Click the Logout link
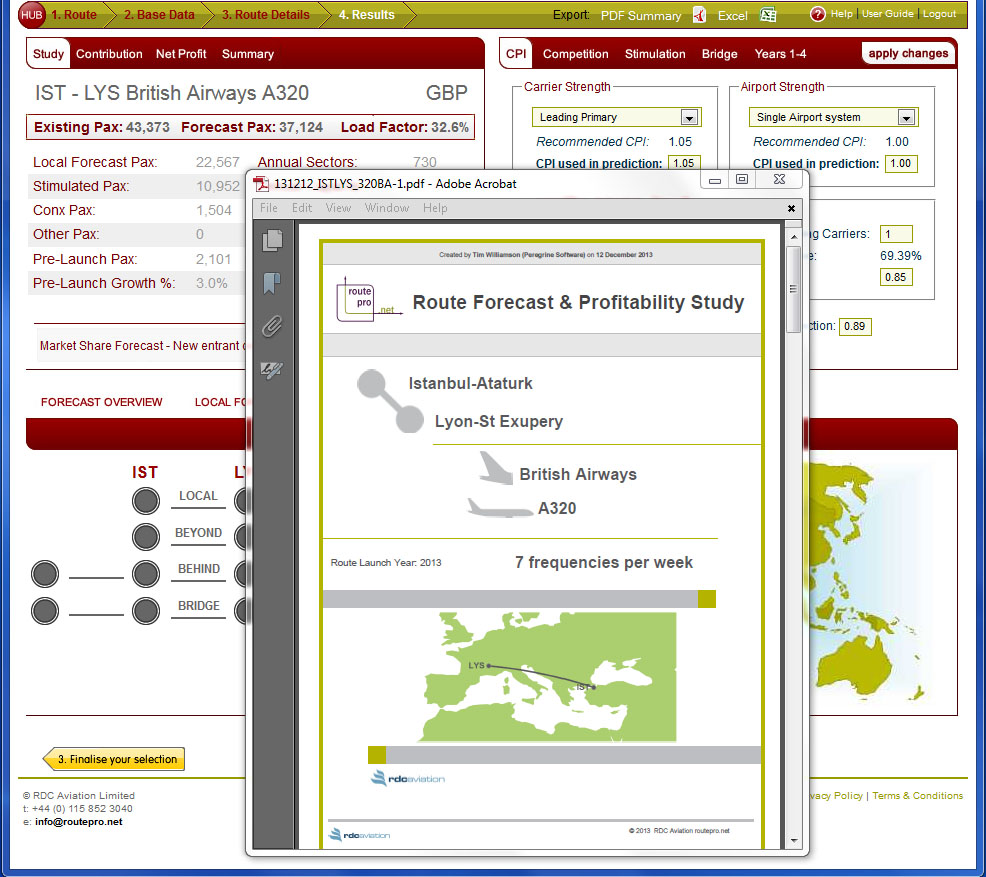Viewport: 986px width, 877px height. tap(939, 14)
